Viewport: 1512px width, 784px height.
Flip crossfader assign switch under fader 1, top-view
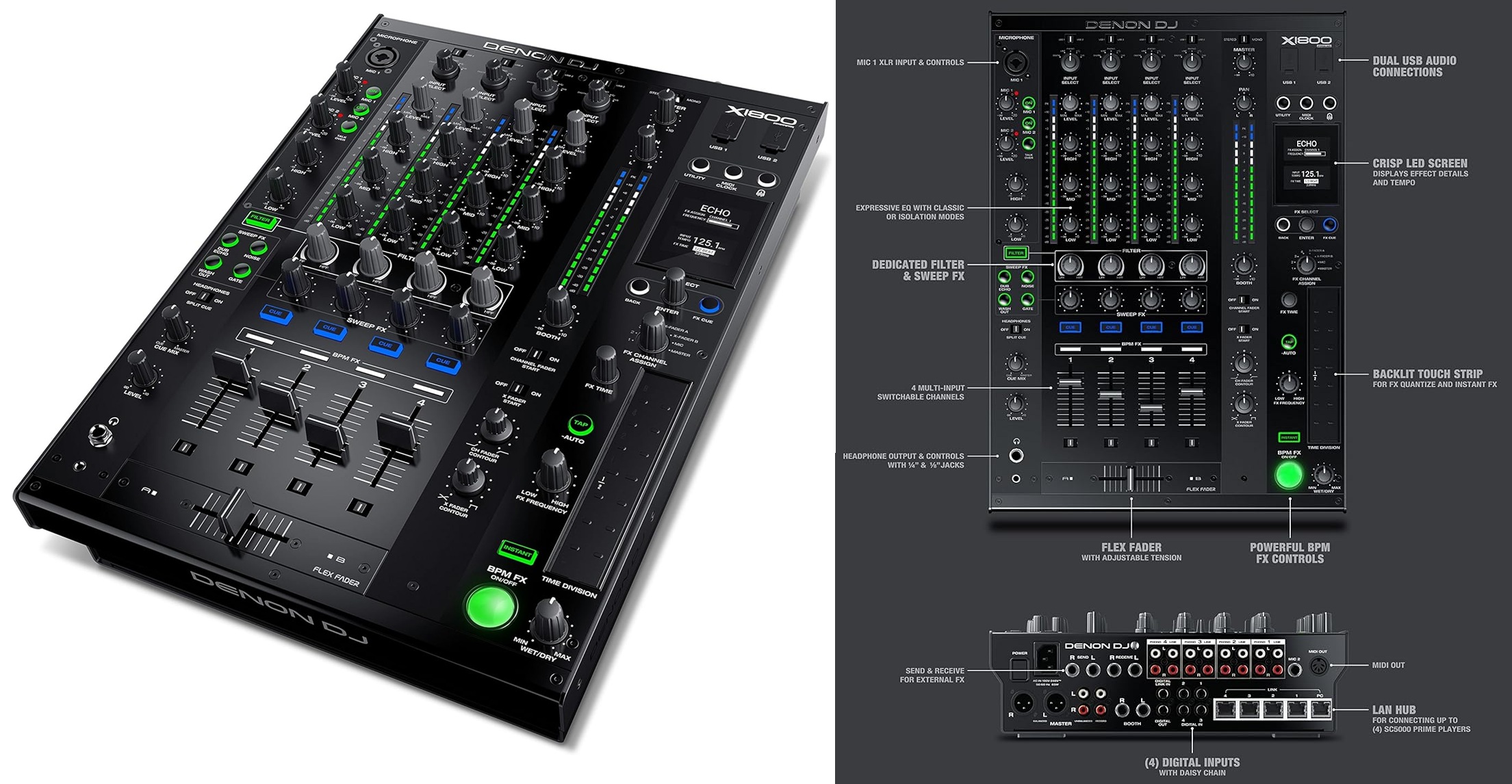(x=1071, y=443)
